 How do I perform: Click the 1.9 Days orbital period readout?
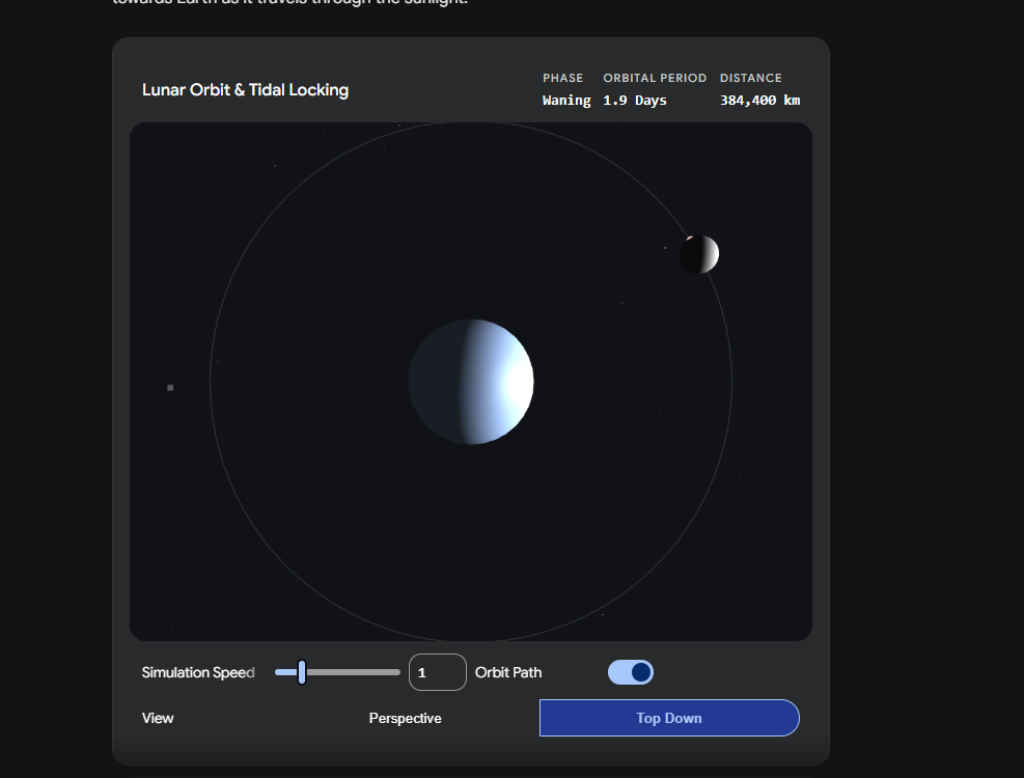tap(634, 100)
